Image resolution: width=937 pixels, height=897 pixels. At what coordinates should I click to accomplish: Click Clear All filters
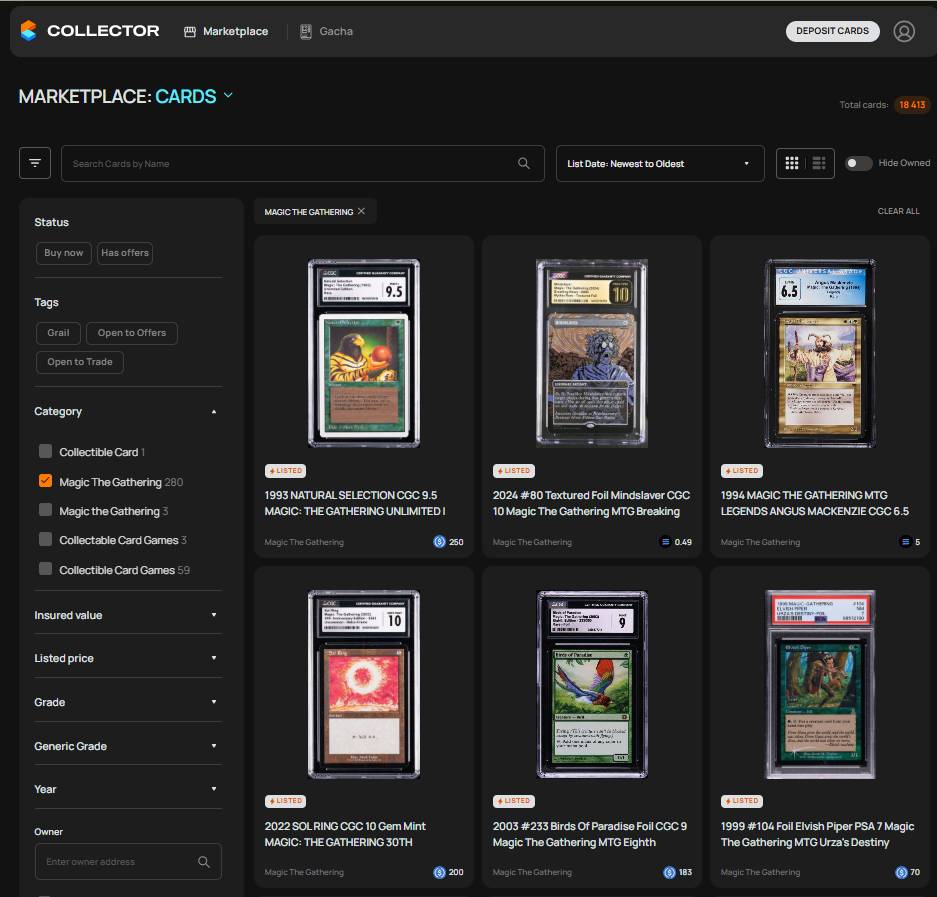898,211
